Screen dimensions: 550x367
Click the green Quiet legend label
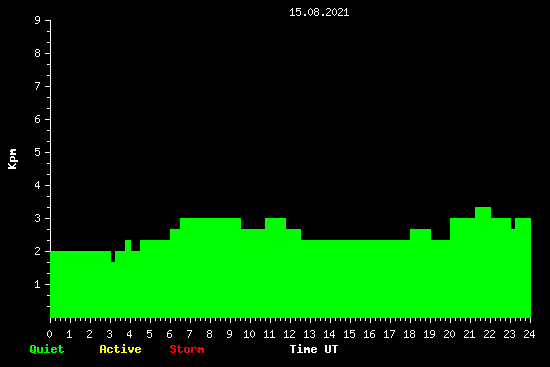click(x=47, y=349)
